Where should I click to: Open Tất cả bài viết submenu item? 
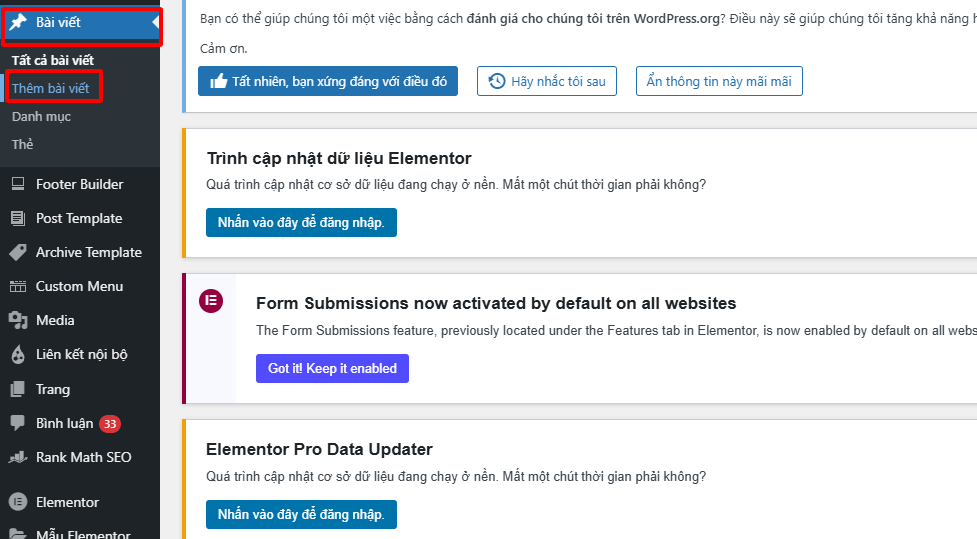point(53,60)
